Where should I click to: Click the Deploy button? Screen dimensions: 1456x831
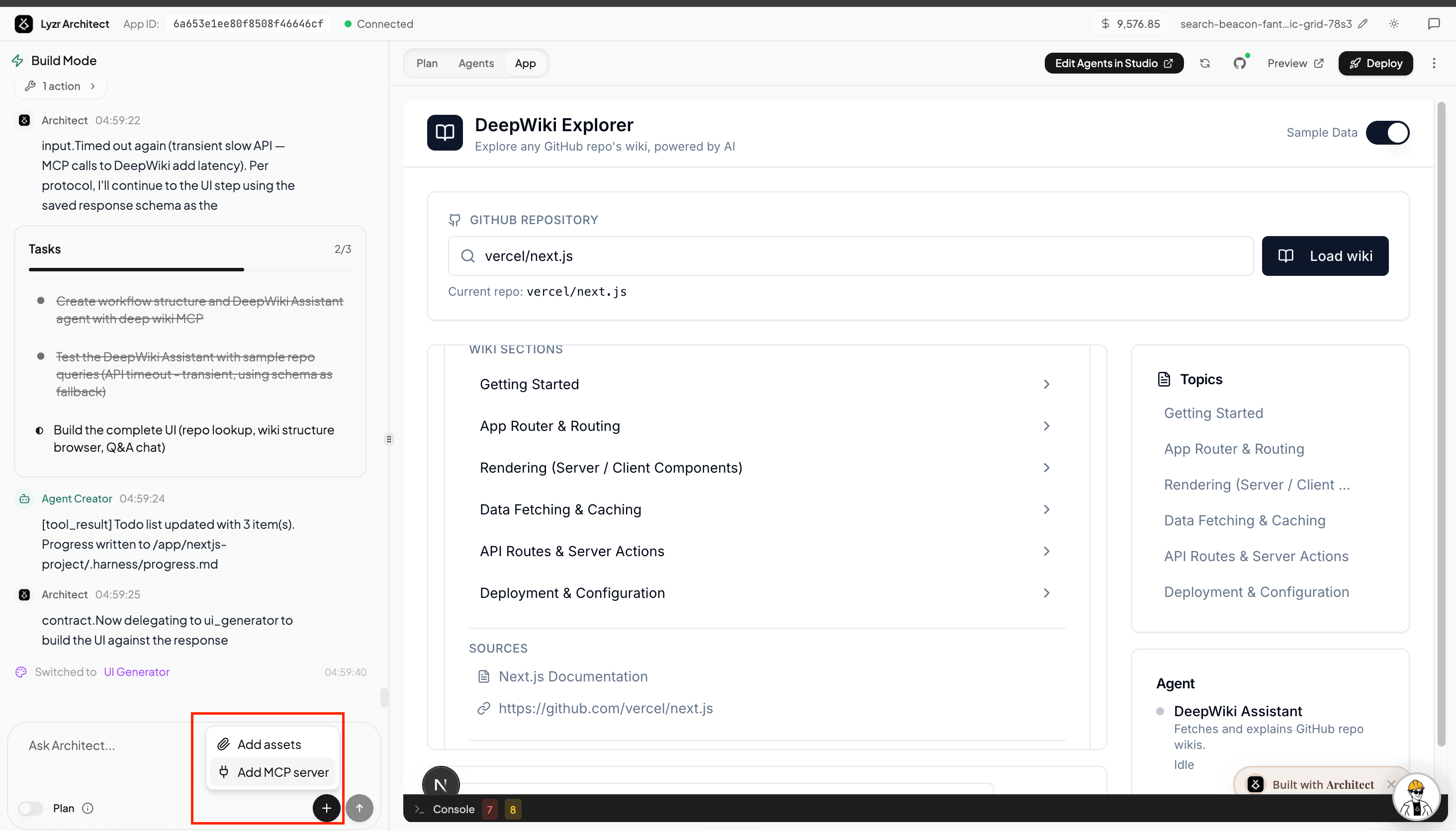[1375, 63]
